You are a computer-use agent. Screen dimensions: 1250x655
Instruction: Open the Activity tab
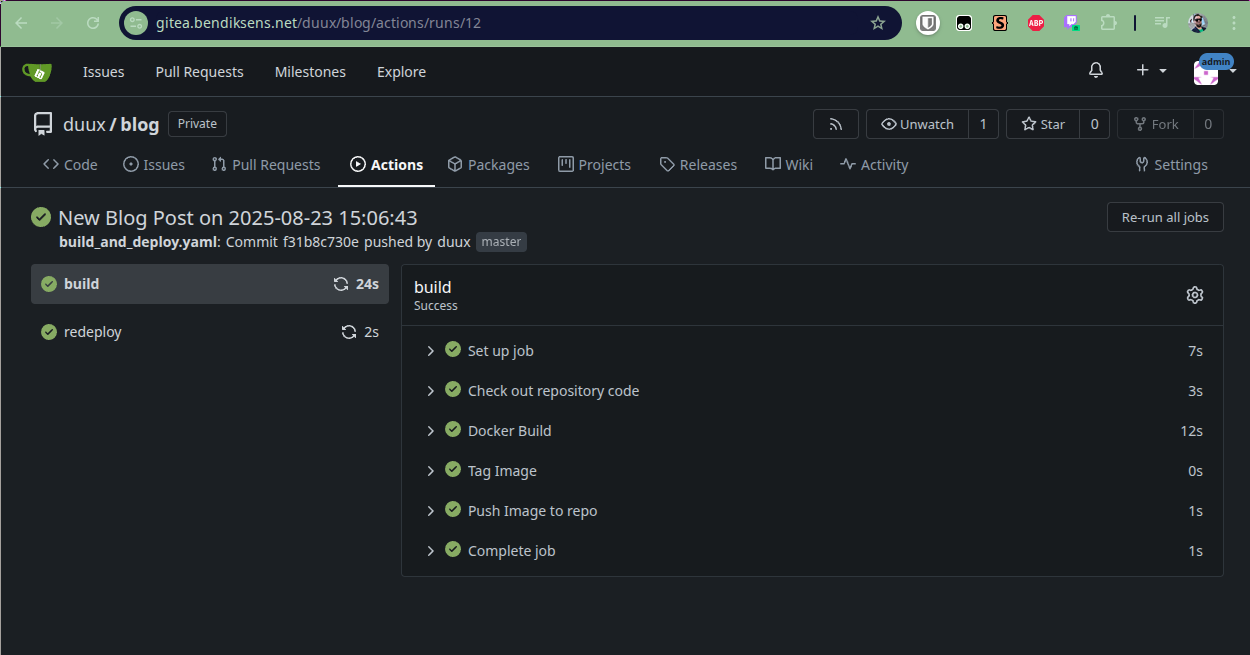[874, 165]
